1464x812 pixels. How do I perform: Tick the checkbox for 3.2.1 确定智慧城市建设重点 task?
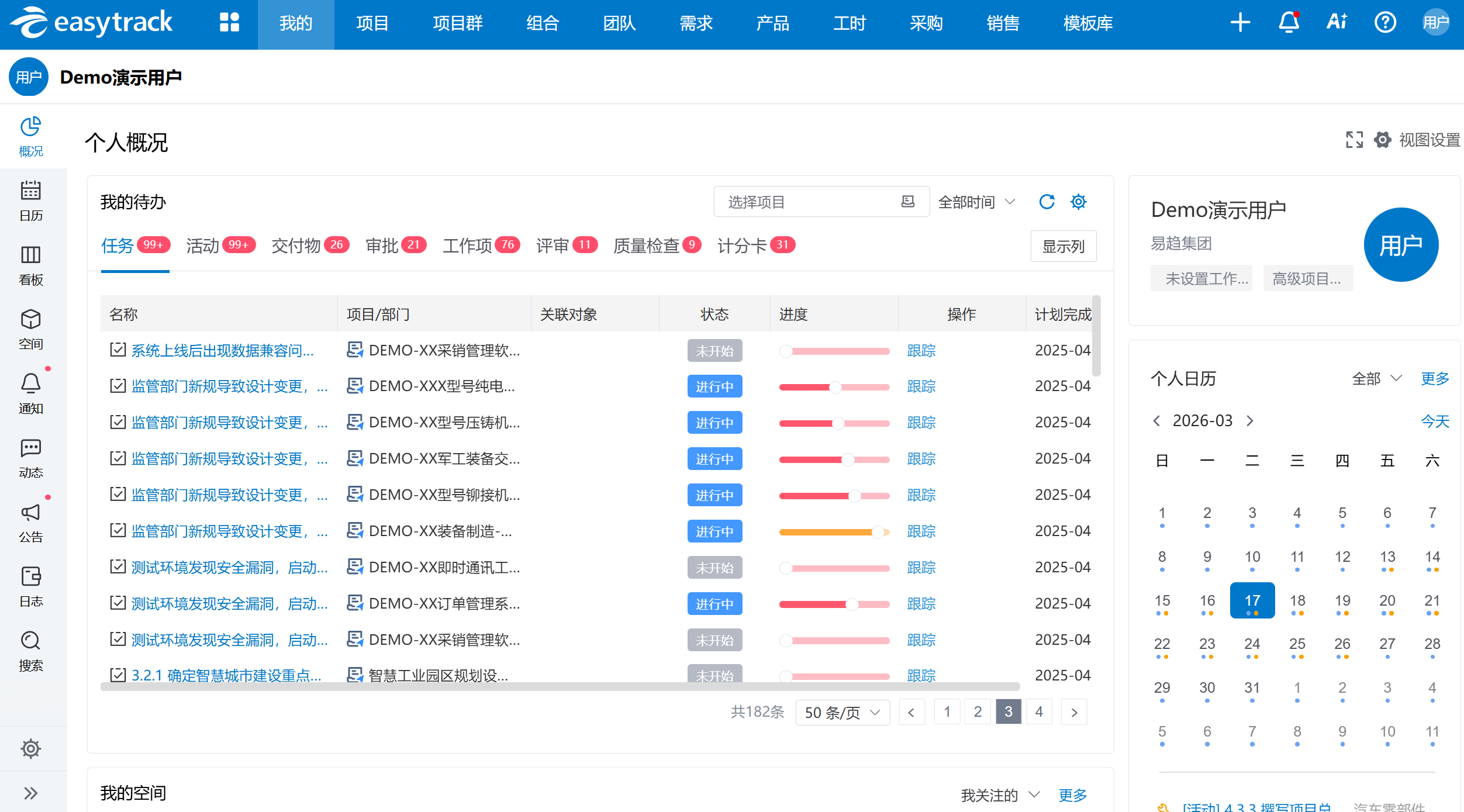[118, 675]
